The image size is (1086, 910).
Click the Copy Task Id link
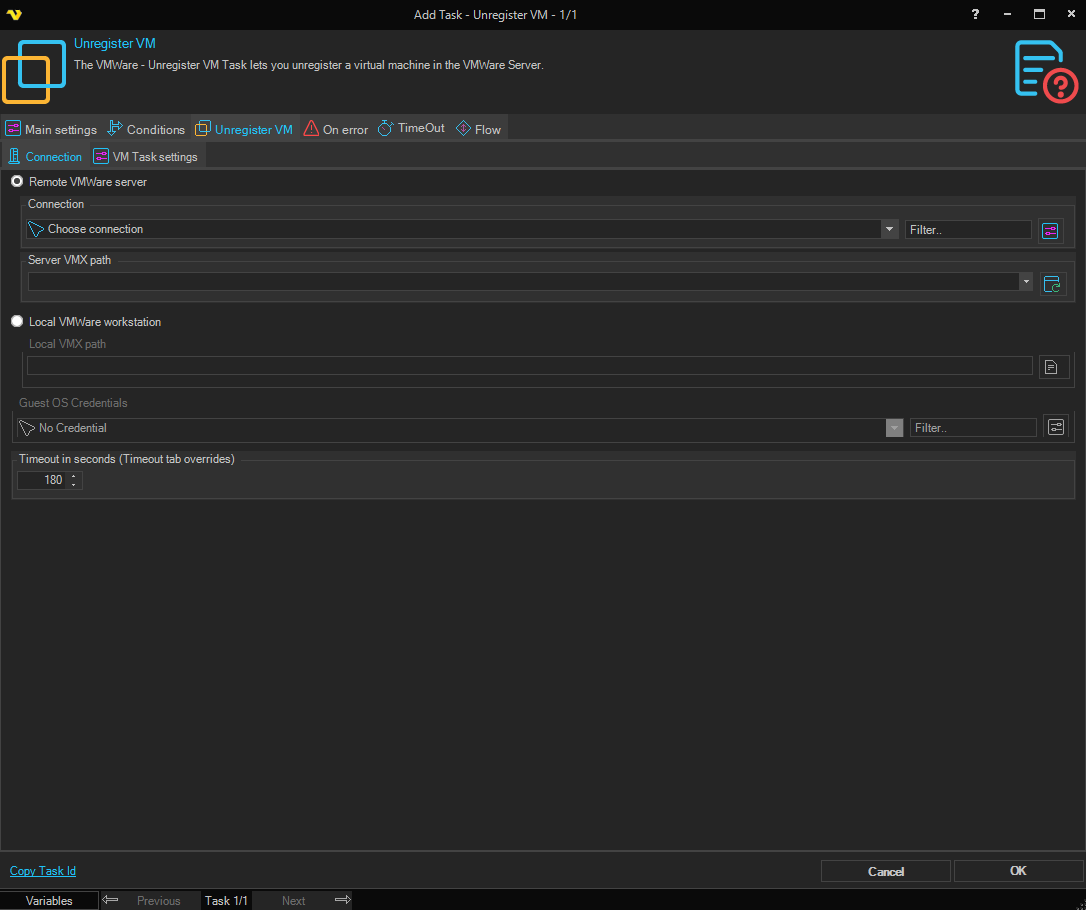tap(43, 871)
